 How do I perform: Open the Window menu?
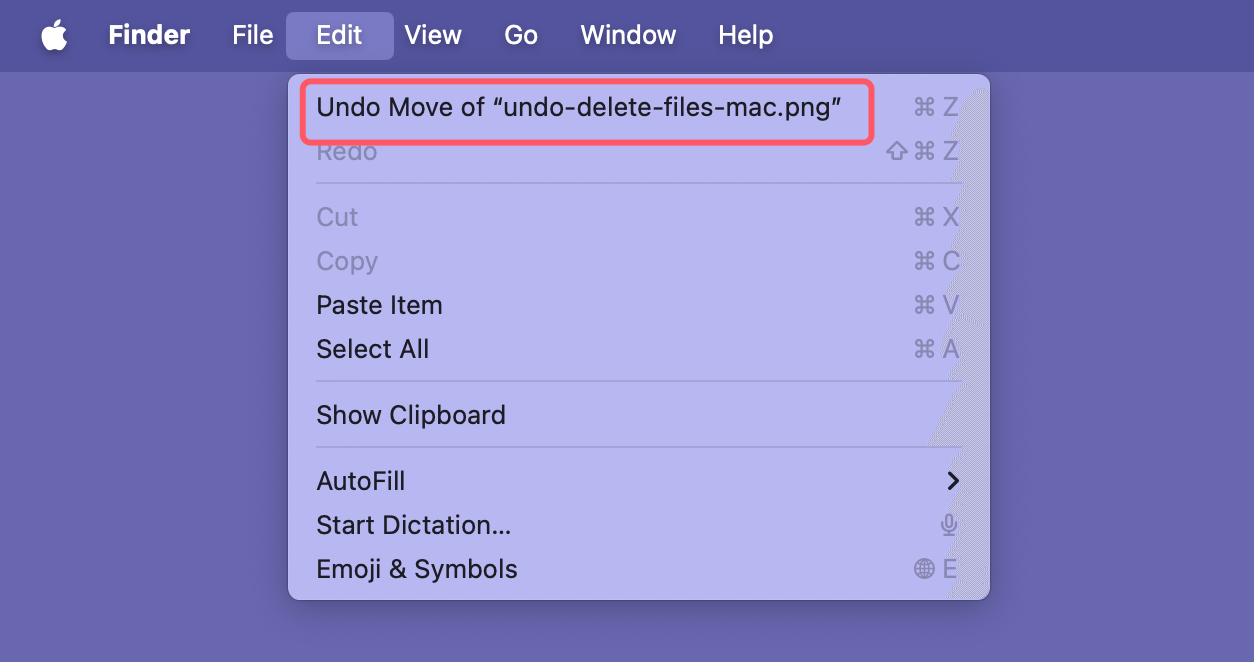627,35
